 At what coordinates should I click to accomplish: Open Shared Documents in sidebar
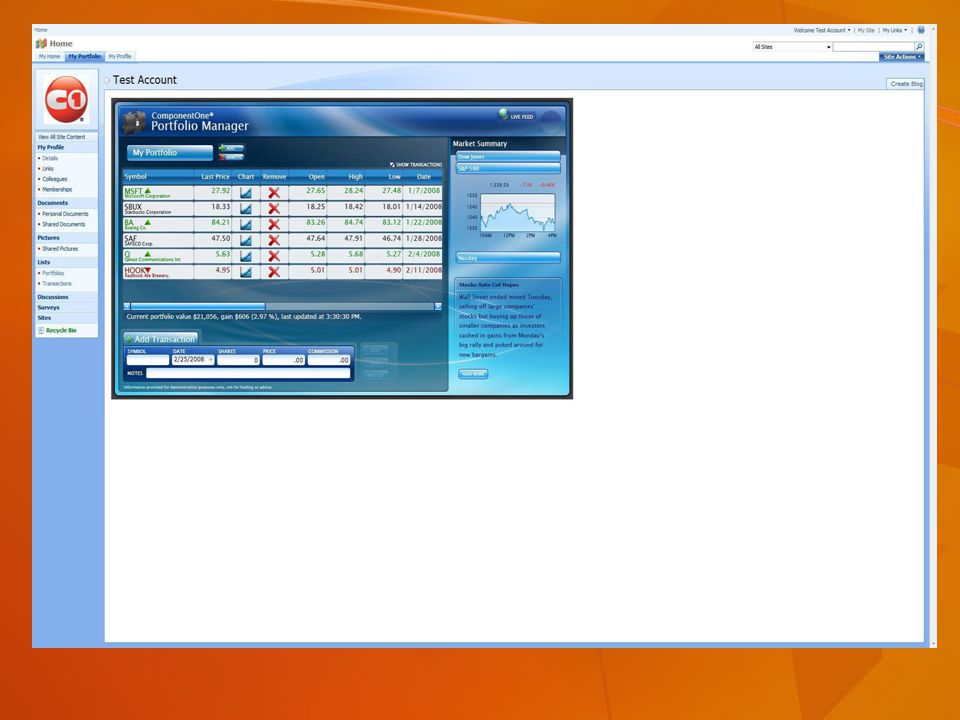(x=63, y=225)
